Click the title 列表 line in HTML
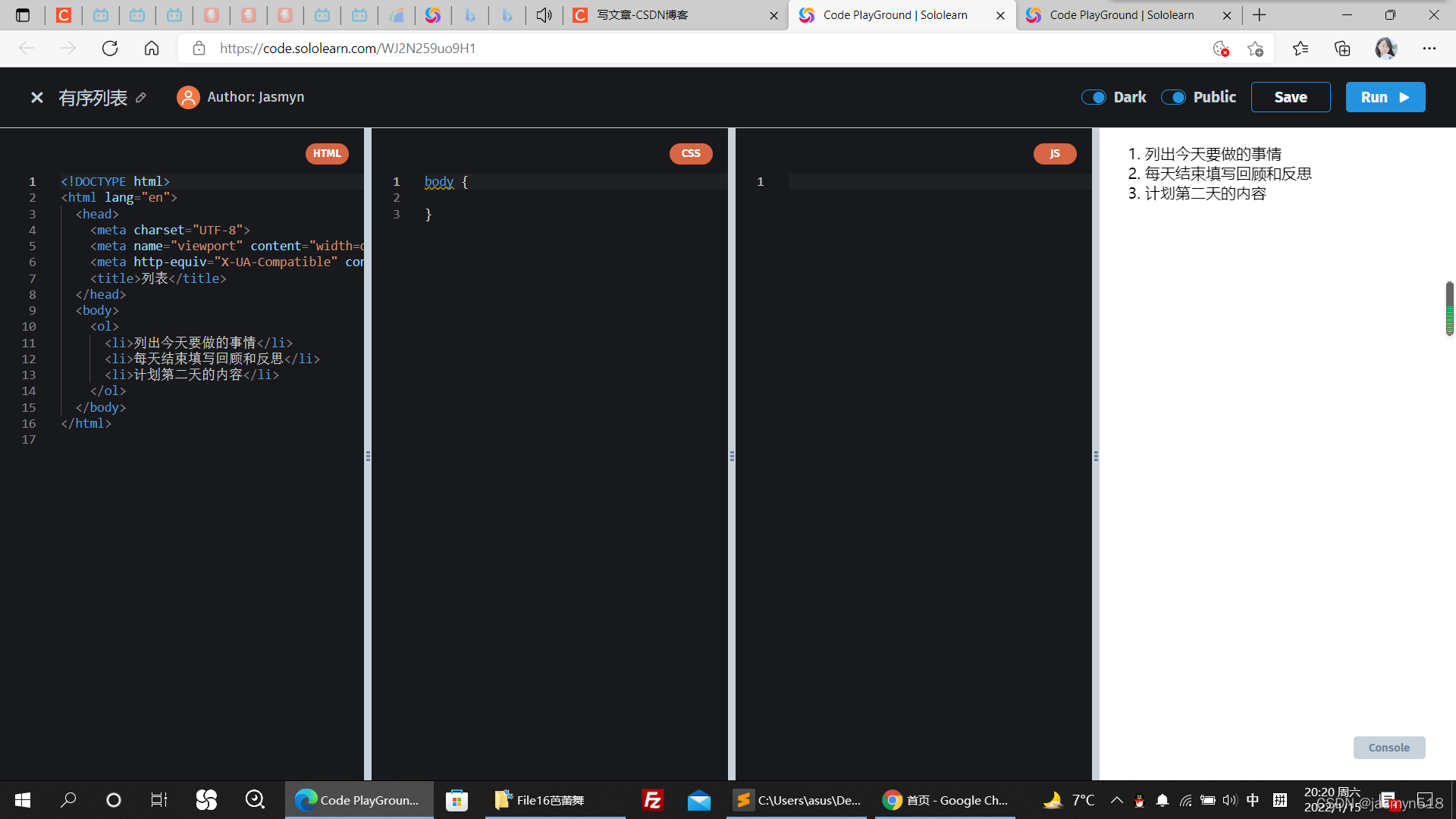Viewport: 1456px width, 819px height. pos(158,278)
